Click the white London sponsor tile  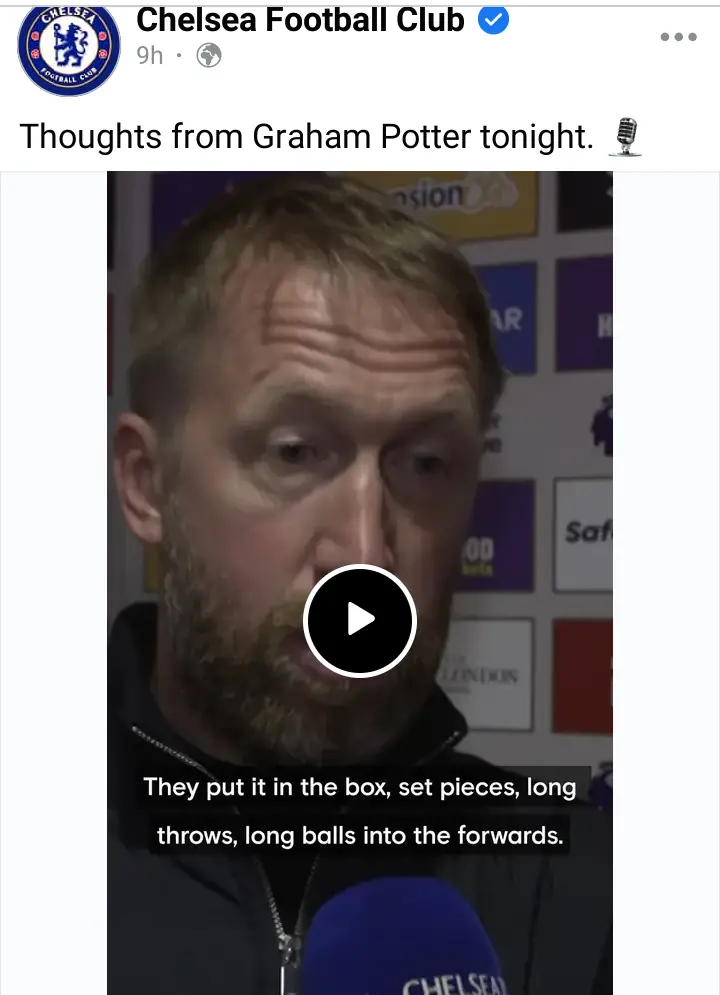point(488,674)
